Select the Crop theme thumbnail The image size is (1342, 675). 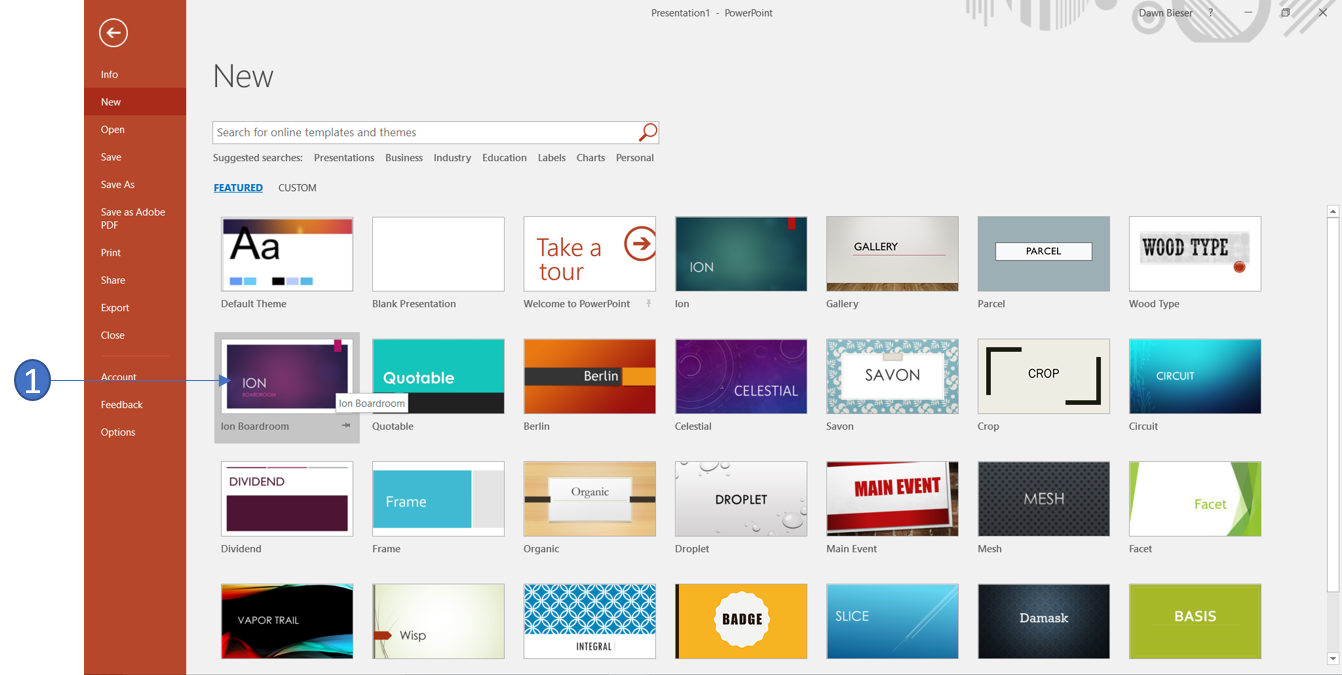1044,376
